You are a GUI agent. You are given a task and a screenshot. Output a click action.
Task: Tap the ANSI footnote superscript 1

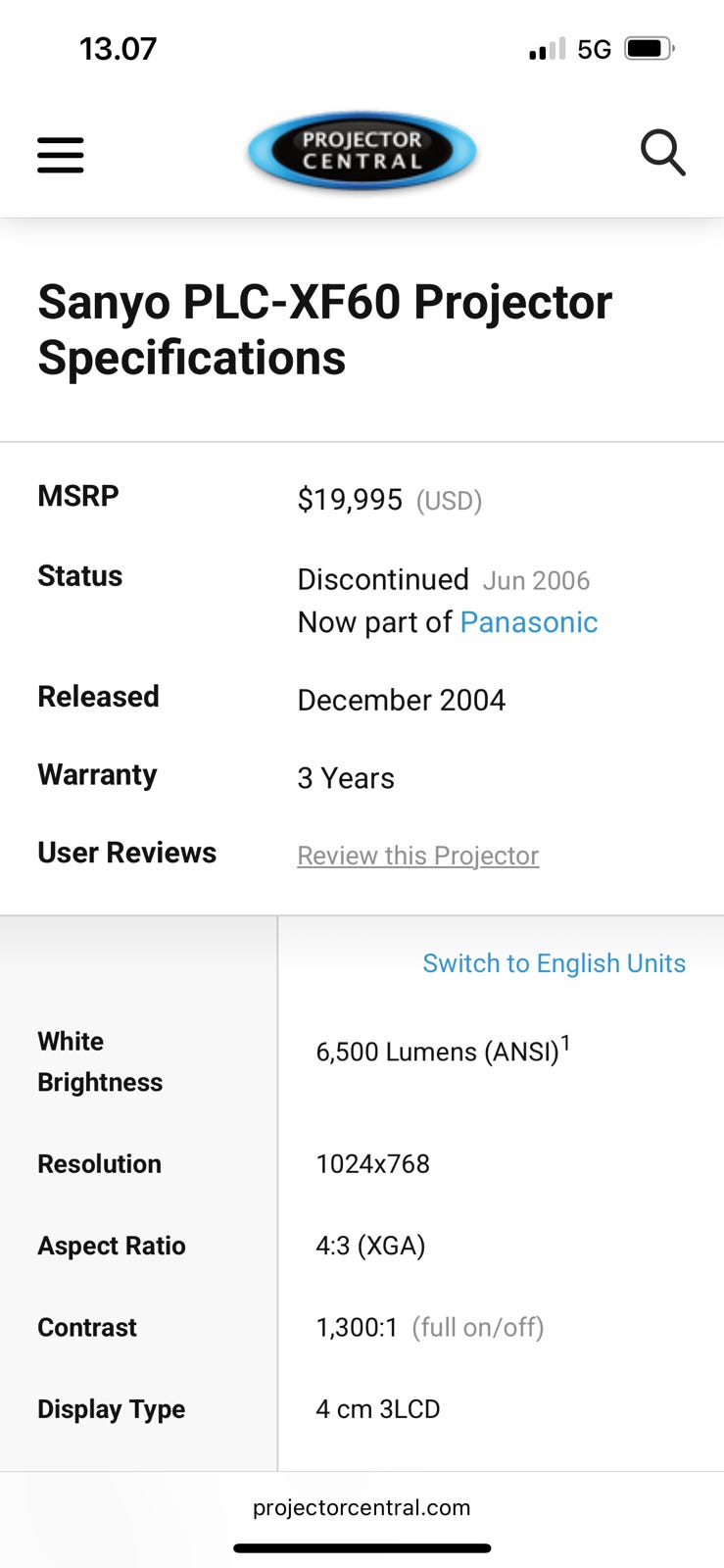point(565,1043)
